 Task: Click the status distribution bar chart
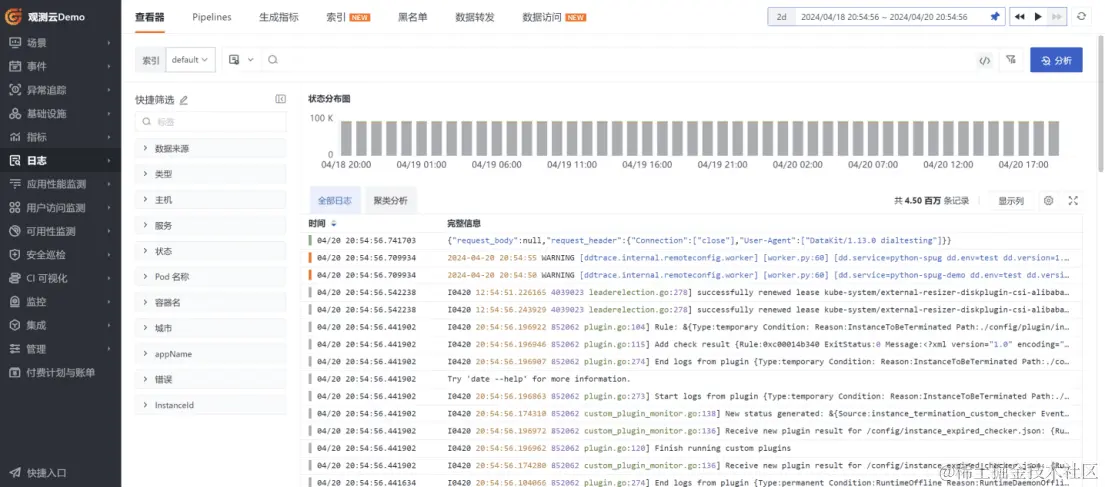click(699, 138)
